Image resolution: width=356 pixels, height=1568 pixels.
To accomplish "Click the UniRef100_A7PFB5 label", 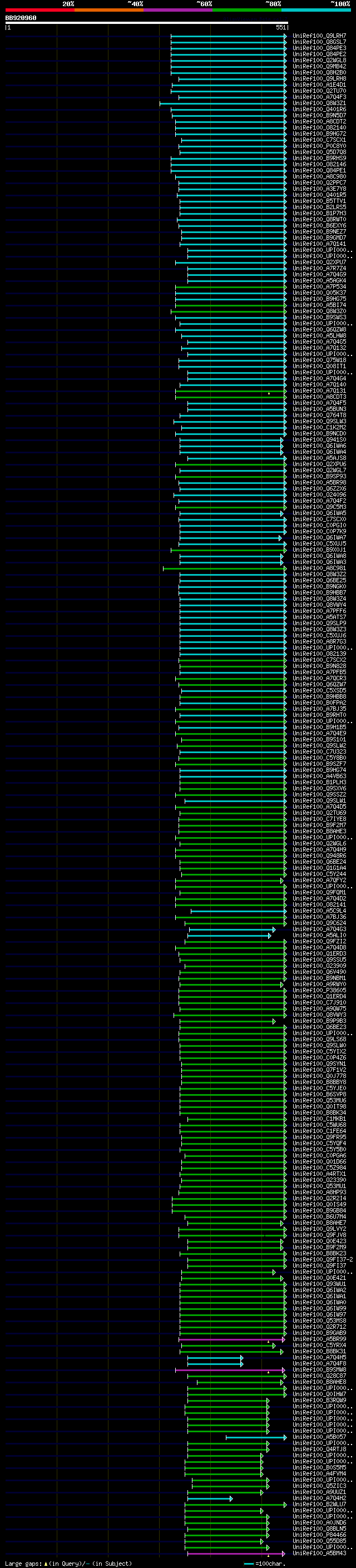I will point(319,672).
